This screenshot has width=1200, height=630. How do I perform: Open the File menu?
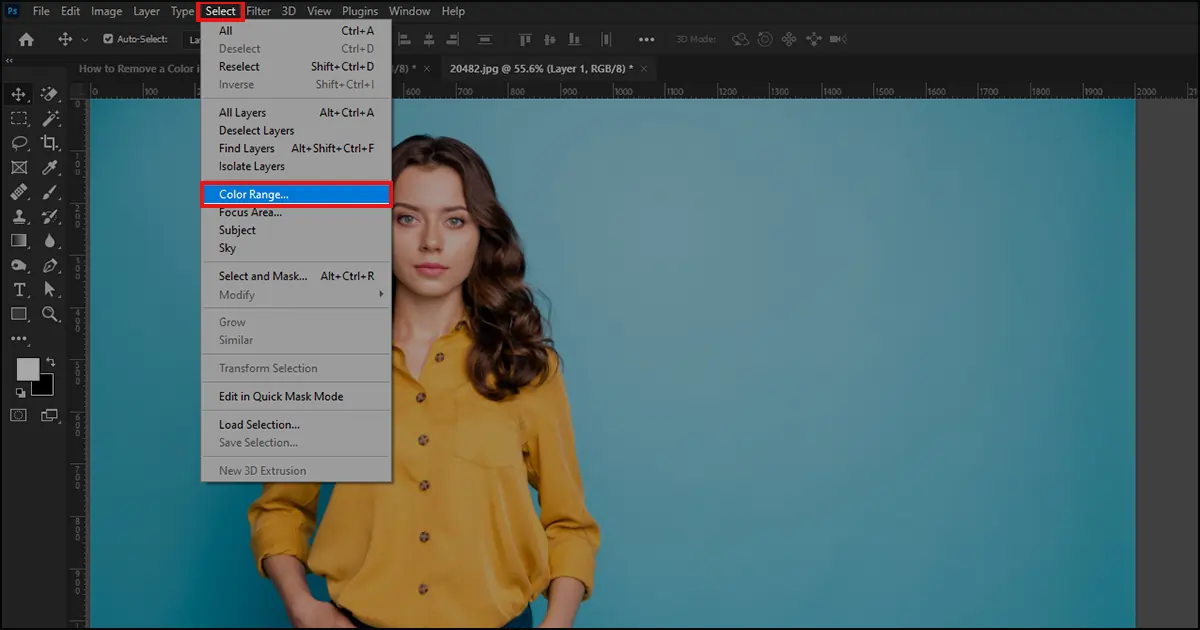click(x=41, y=11)
